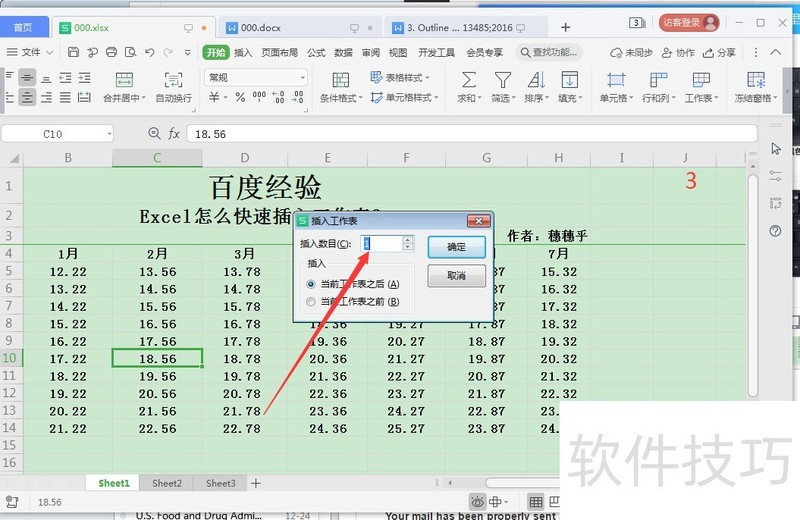Open the 插入 ribbon tab
Screen dimensions: 800x520
pyautogui.click(x=243, y=53)
